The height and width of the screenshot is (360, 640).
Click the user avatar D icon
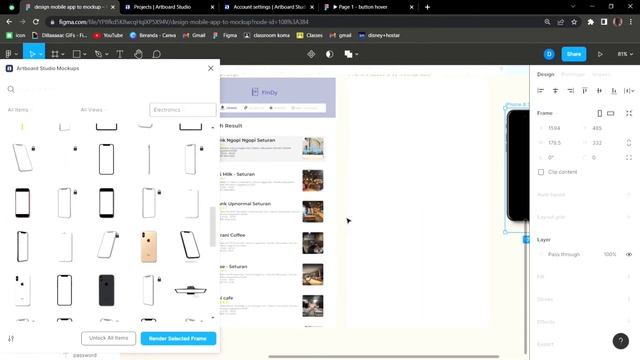[x=549, y=54]
